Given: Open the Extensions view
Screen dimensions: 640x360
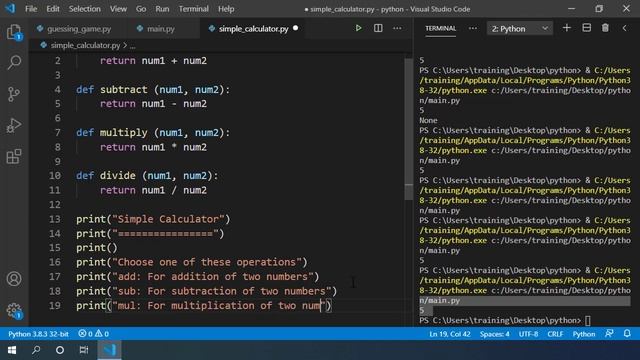Looking at the screenshot, I should coord(14,156).
